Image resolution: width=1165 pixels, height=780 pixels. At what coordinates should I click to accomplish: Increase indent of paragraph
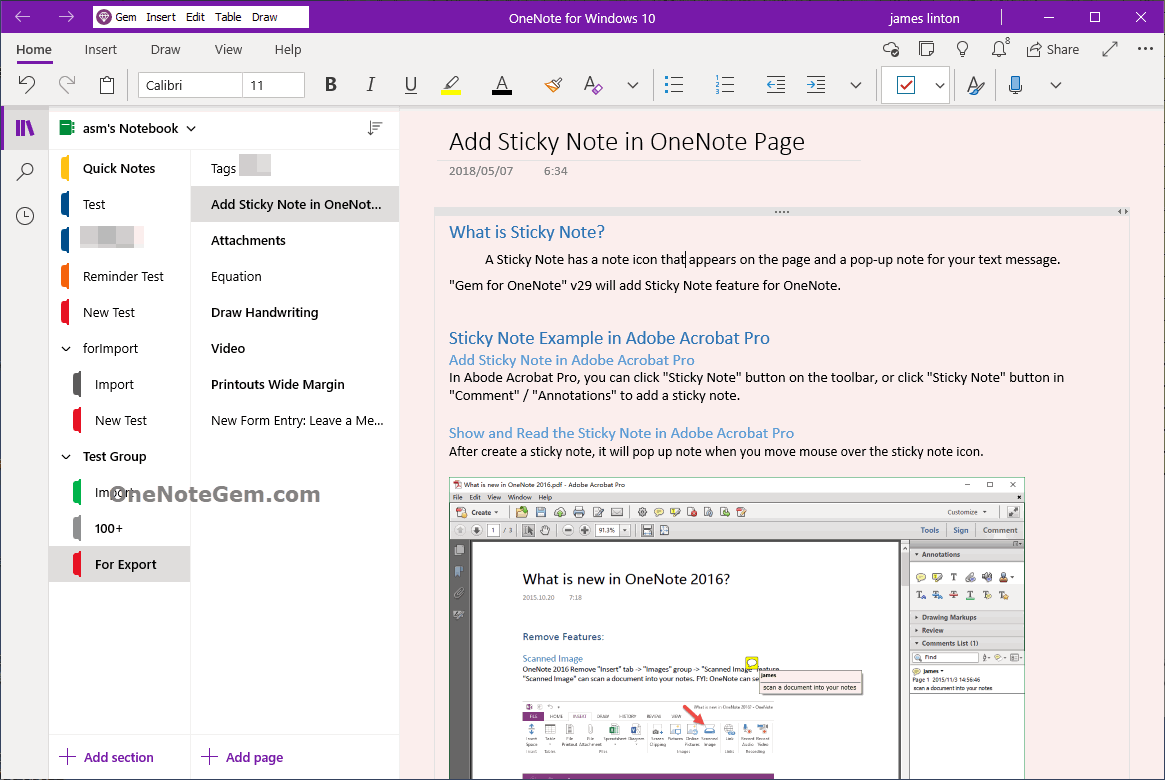(816, 85)
